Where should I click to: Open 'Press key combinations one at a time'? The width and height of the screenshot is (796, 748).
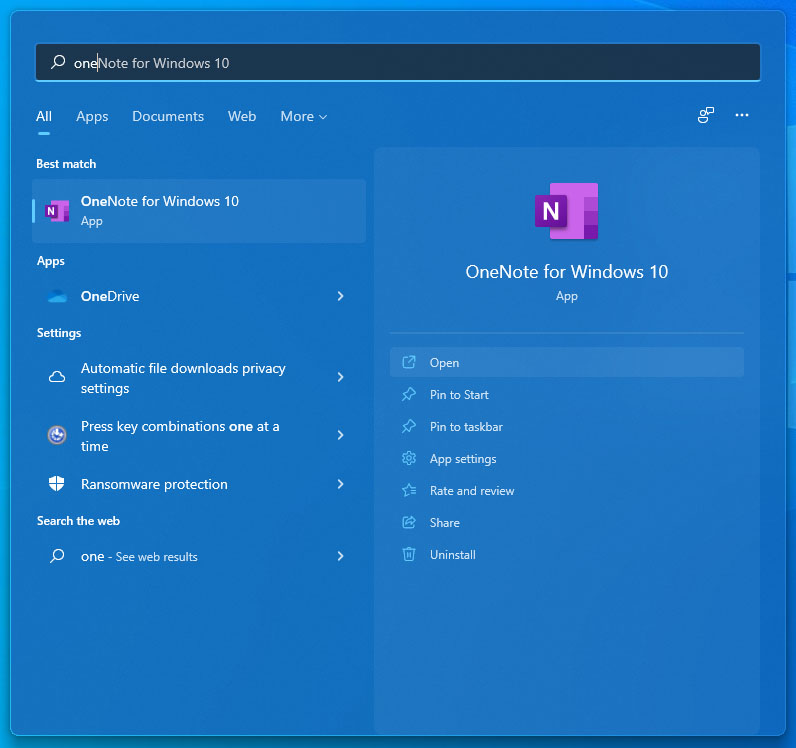tap(199, 435)
